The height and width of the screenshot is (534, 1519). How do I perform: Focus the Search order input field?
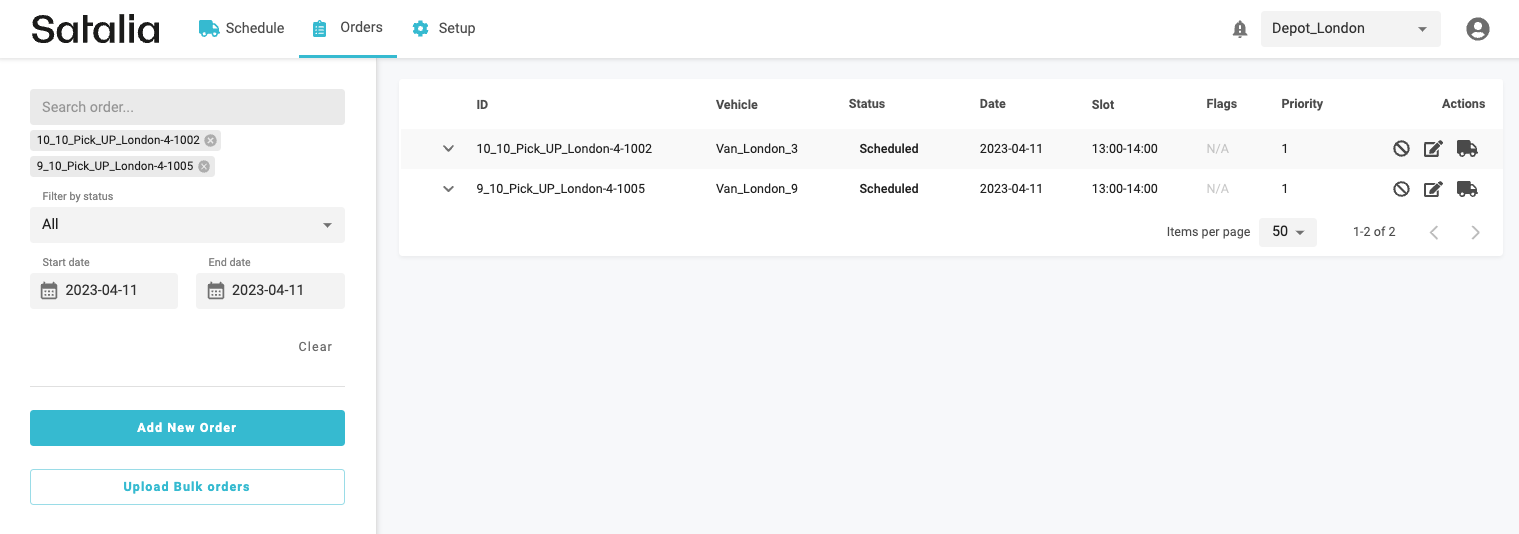click(187, 107)
